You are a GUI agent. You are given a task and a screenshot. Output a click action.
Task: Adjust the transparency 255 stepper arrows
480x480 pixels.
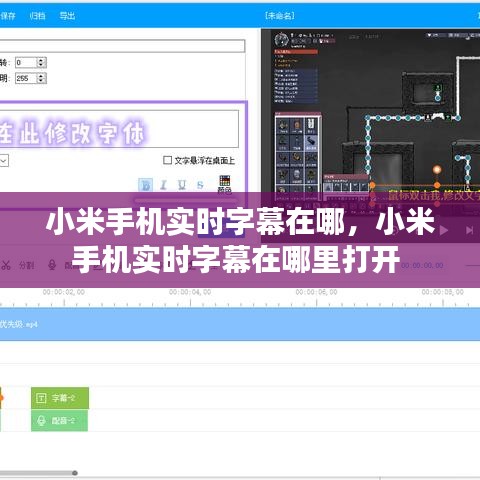41,78
